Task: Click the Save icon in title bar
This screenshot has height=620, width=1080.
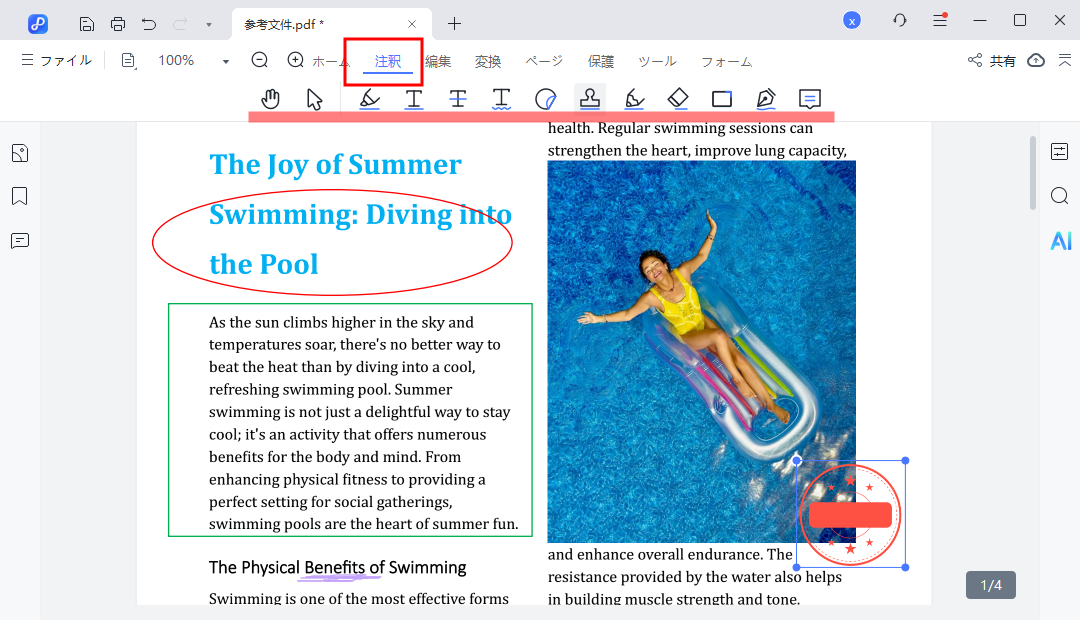Action: click(x=87, y=23)
